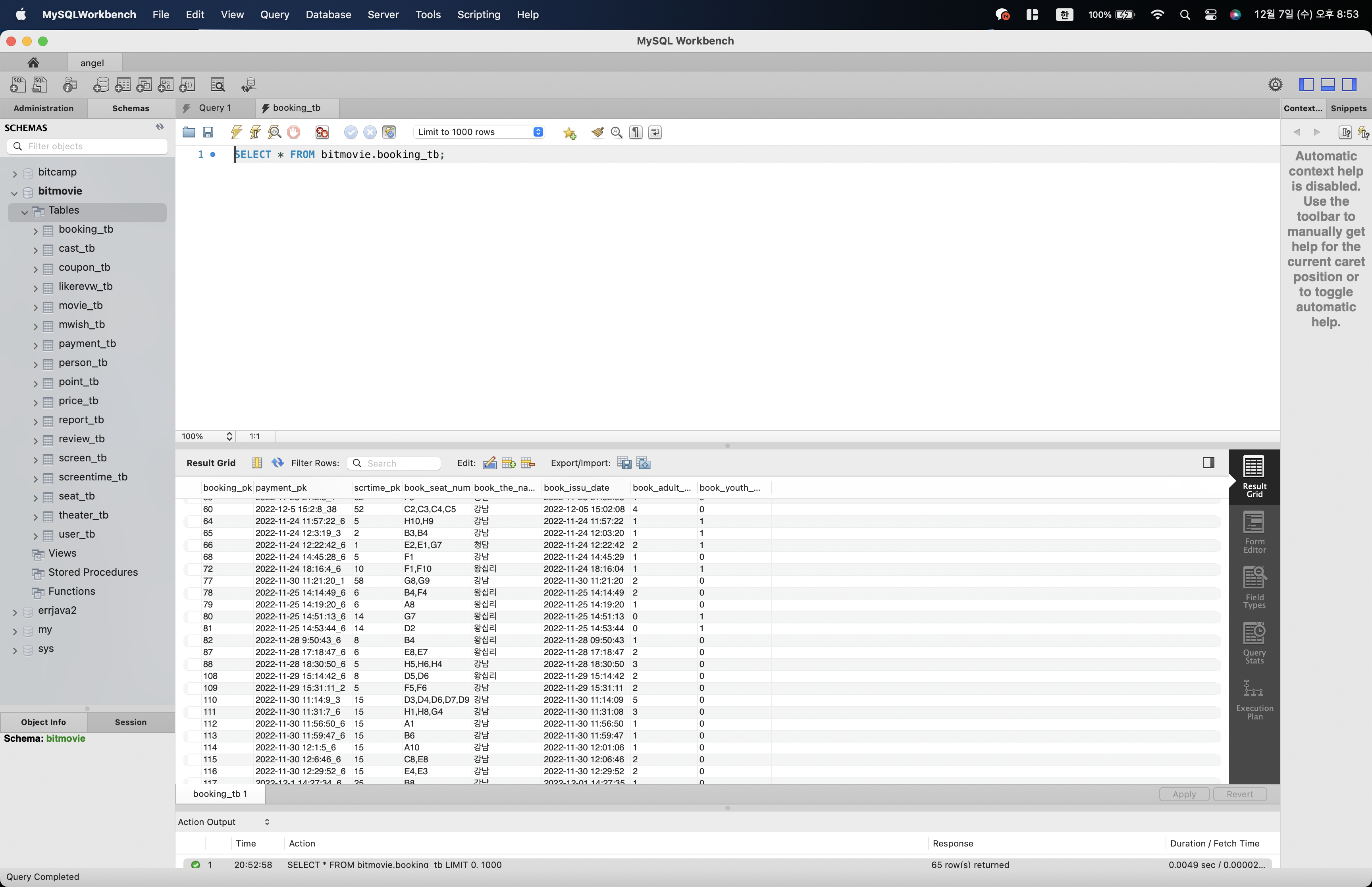Switch to the Query 1 tab

[x=214, y=108]
